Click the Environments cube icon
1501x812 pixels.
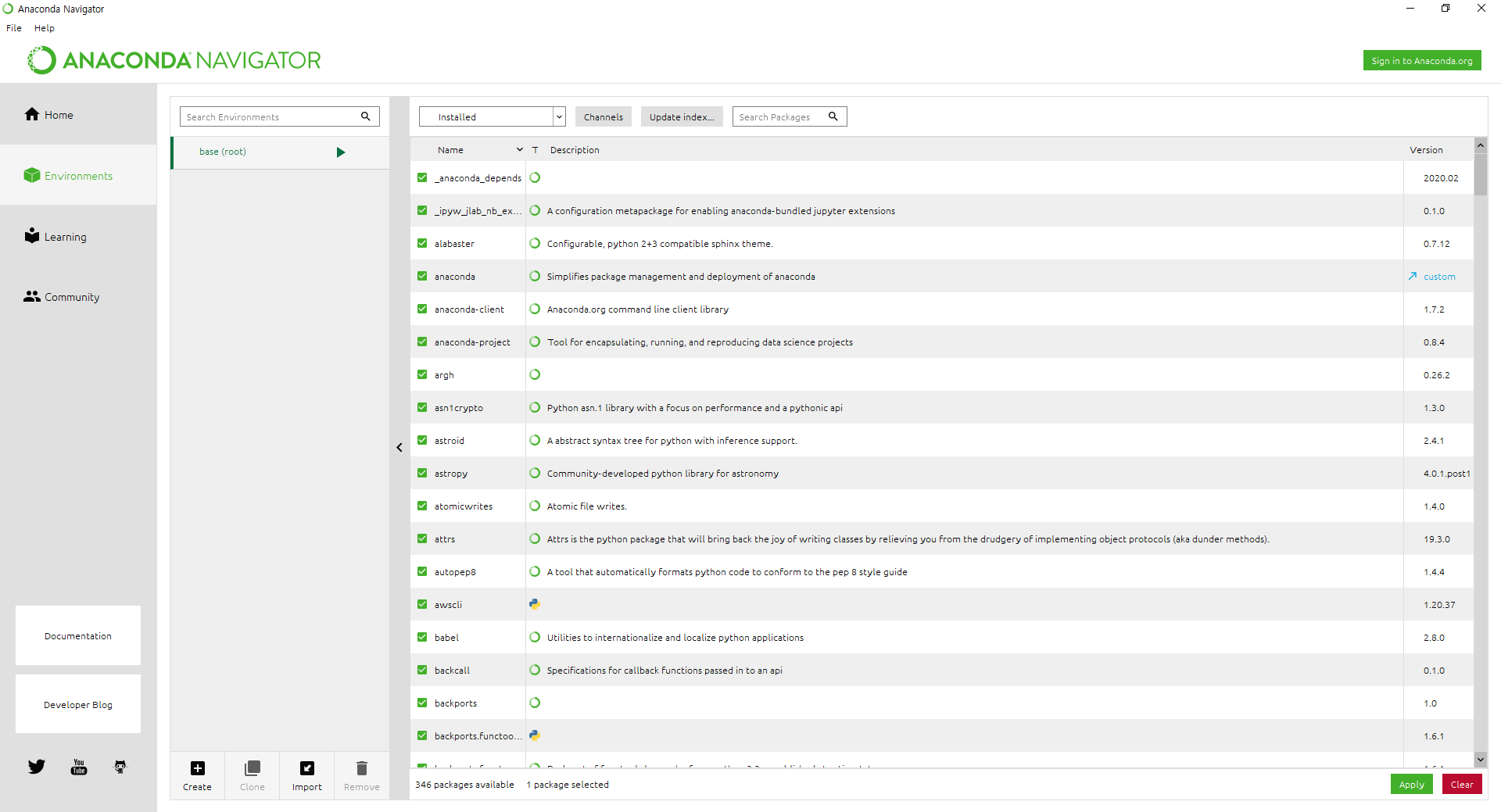pos(31,175)
